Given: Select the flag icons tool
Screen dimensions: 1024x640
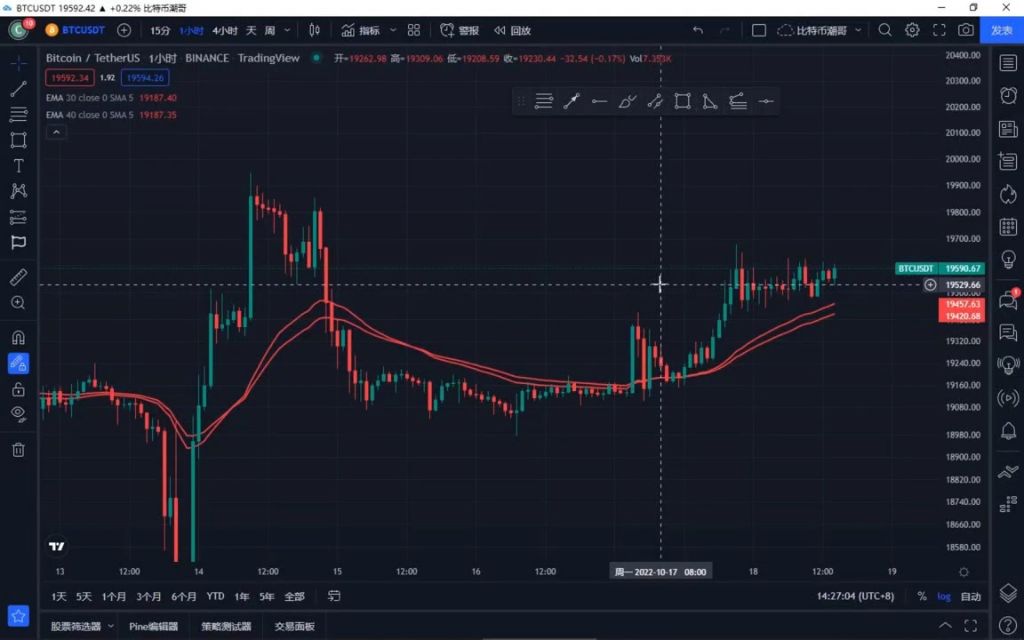Looking at the screenshot, I should (x=18, y=242).
